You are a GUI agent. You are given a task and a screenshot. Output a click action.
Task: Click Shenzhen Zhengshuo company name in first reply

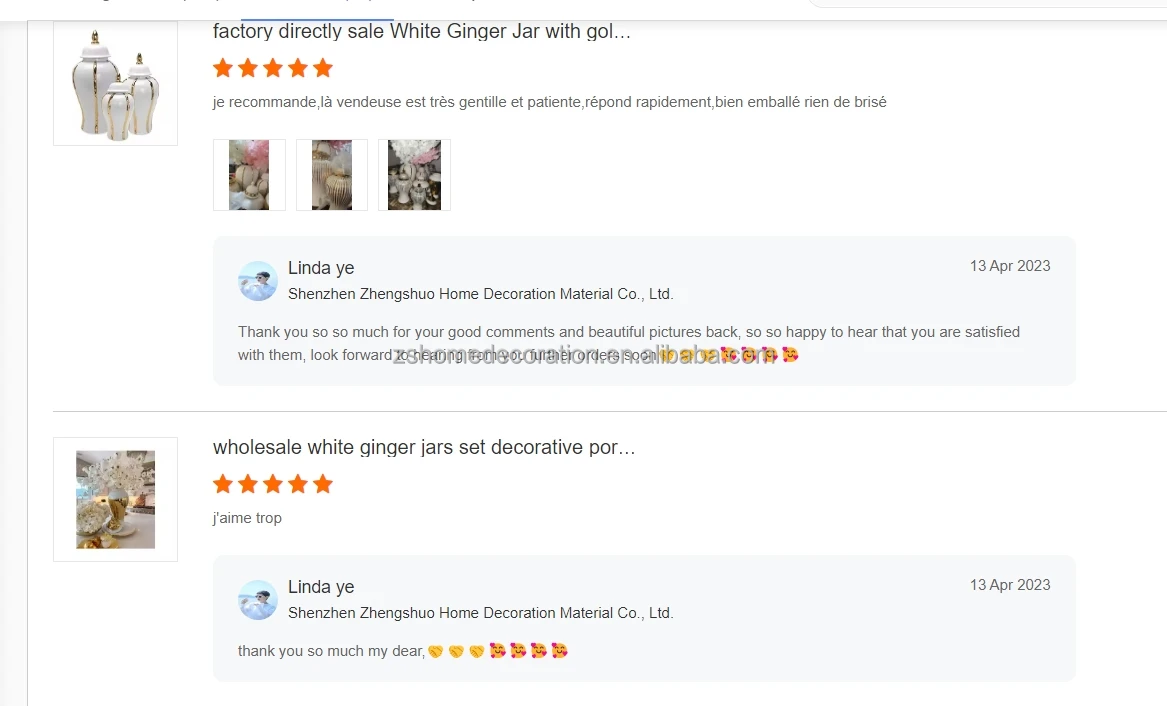(x=481, y=294)
